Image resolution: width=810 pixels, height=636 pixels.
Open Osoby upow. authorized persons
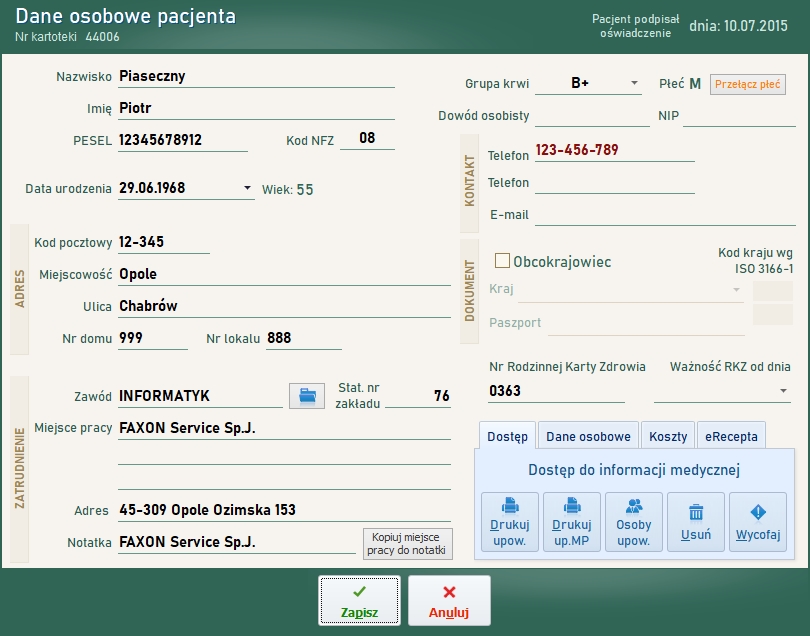coord(633,522)
